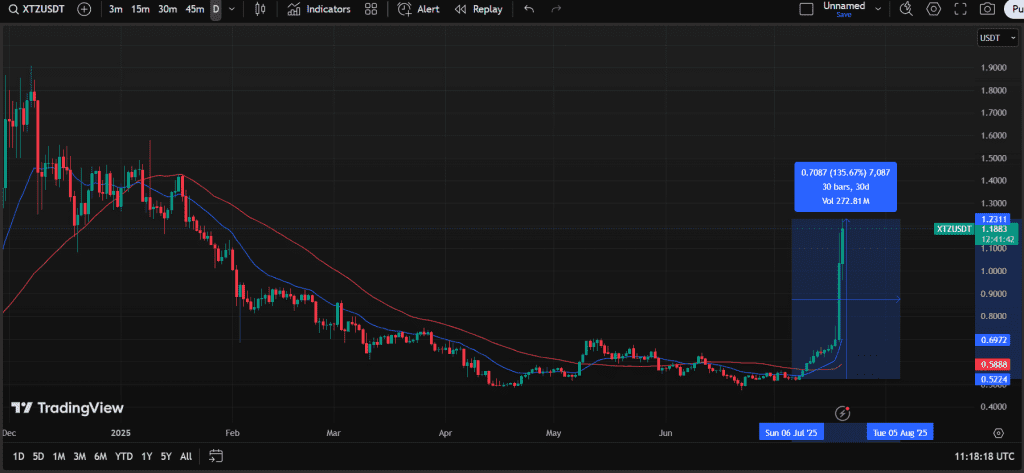The height and width of the screenshot is (473, 1024).
Task: Open go to date calendar icon
Action: (216, 457)
